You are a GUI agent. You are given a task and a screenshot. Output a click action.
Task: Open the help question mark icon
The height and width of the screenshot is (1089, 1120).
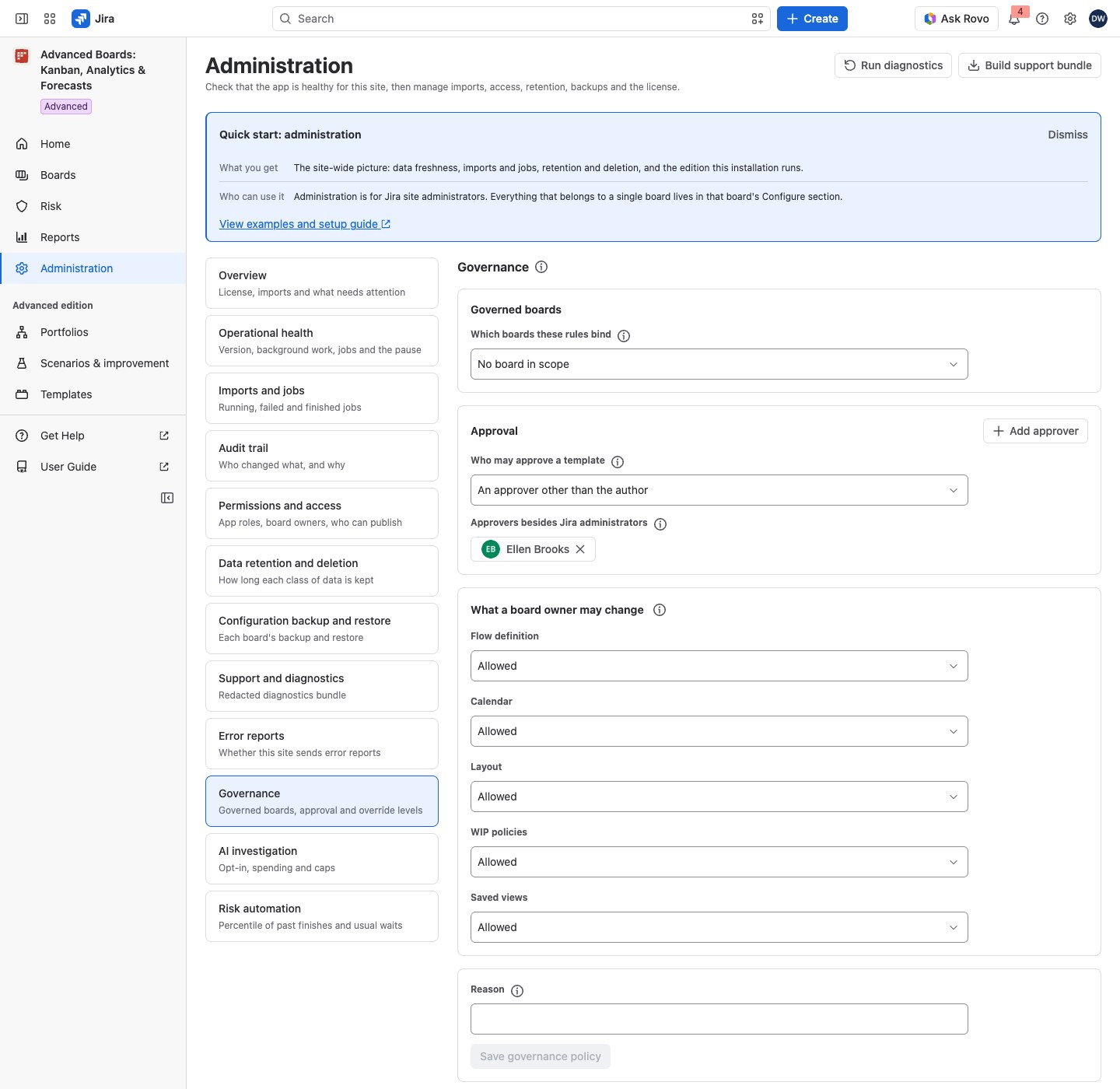pos(1042,19)
